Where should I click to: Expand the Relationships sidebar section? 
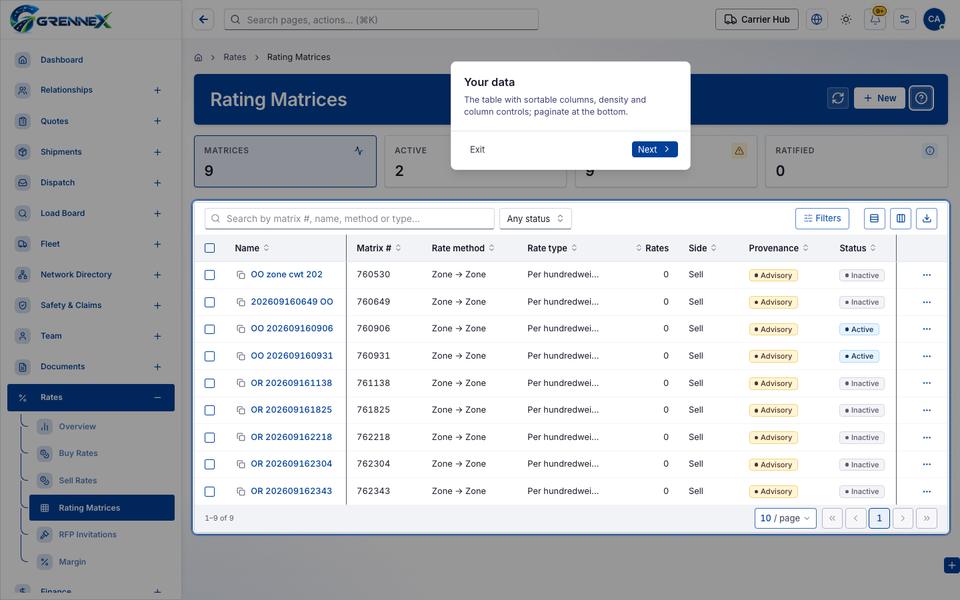click(x=157, y=90)
